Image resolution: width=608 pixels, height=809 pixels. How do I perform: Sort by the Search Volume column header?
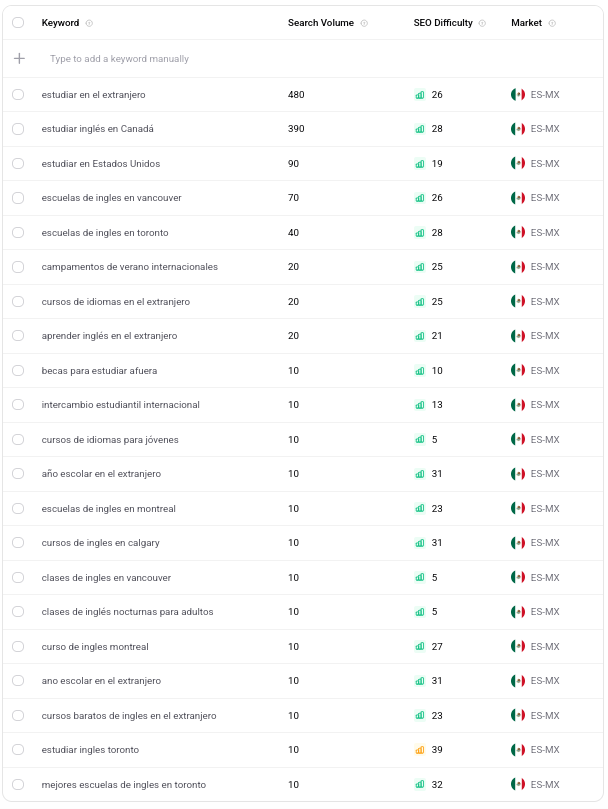click(x=321, y=23)
